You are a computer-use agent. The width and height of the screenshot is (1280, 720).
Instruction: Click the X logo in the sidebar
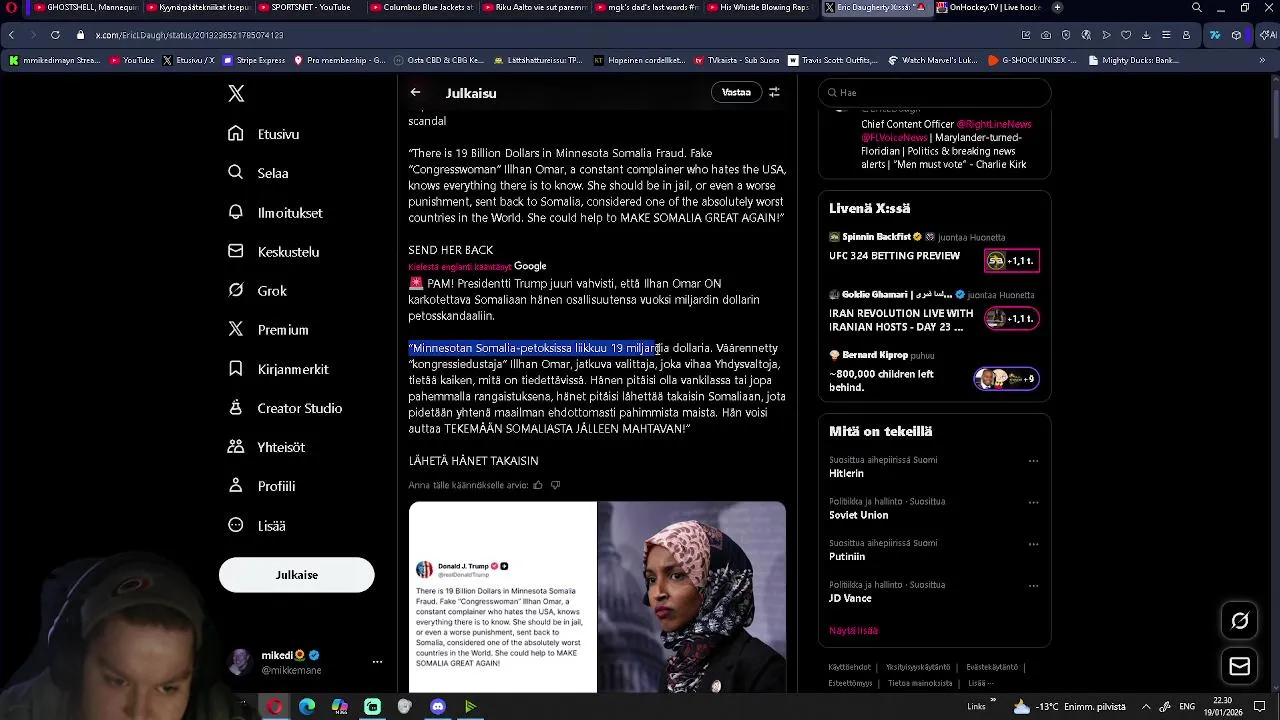[236, 94]
